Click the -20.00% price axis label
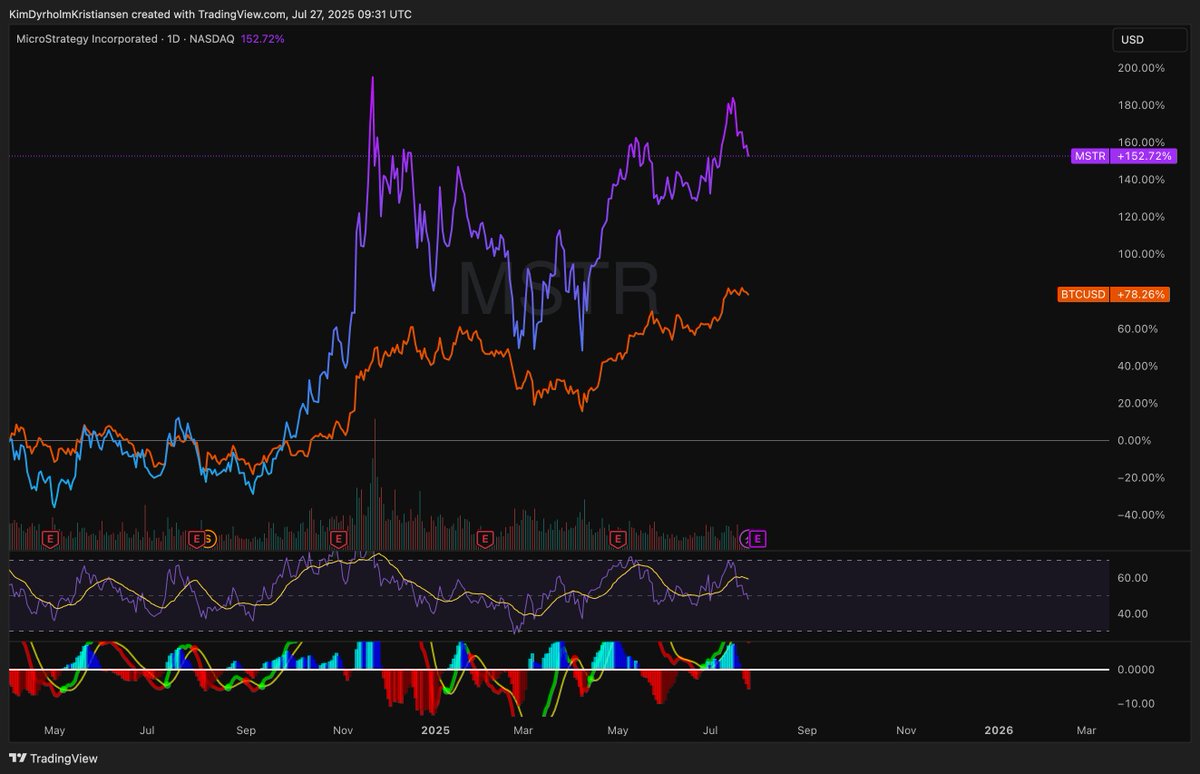The width and height of the screenshot is (1200, 774). coord(1141,478)
